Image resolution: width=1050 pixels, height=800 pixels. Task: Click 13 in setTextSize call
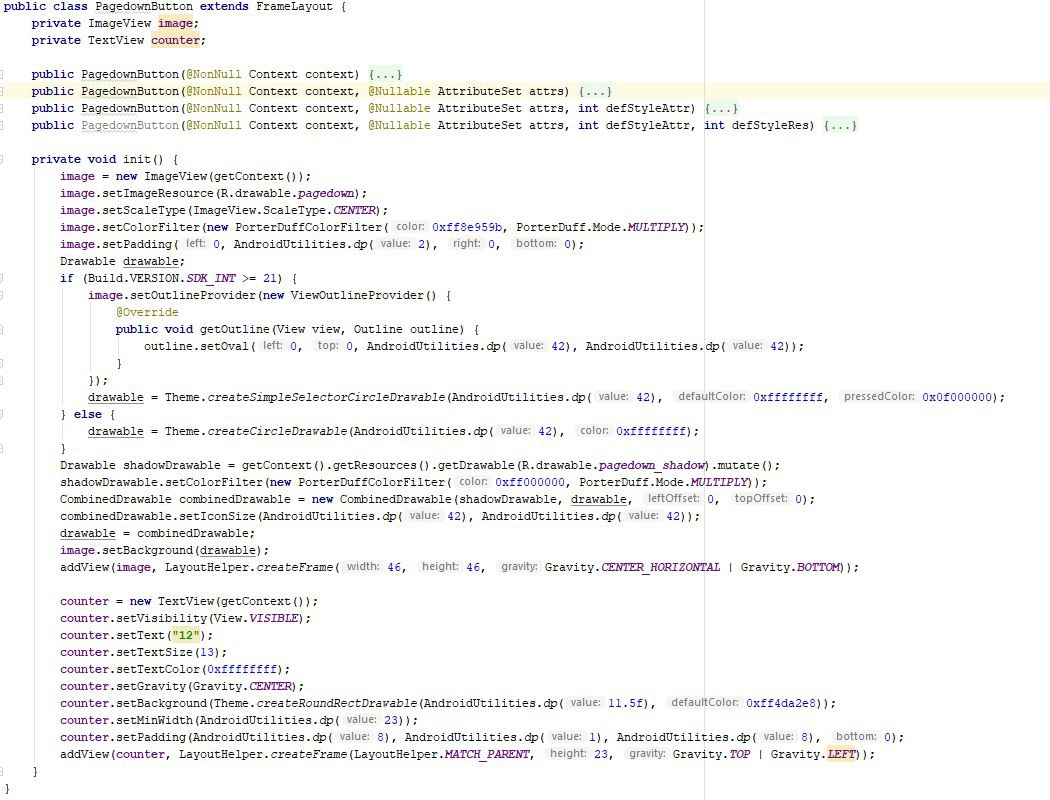tap(207, 653)
